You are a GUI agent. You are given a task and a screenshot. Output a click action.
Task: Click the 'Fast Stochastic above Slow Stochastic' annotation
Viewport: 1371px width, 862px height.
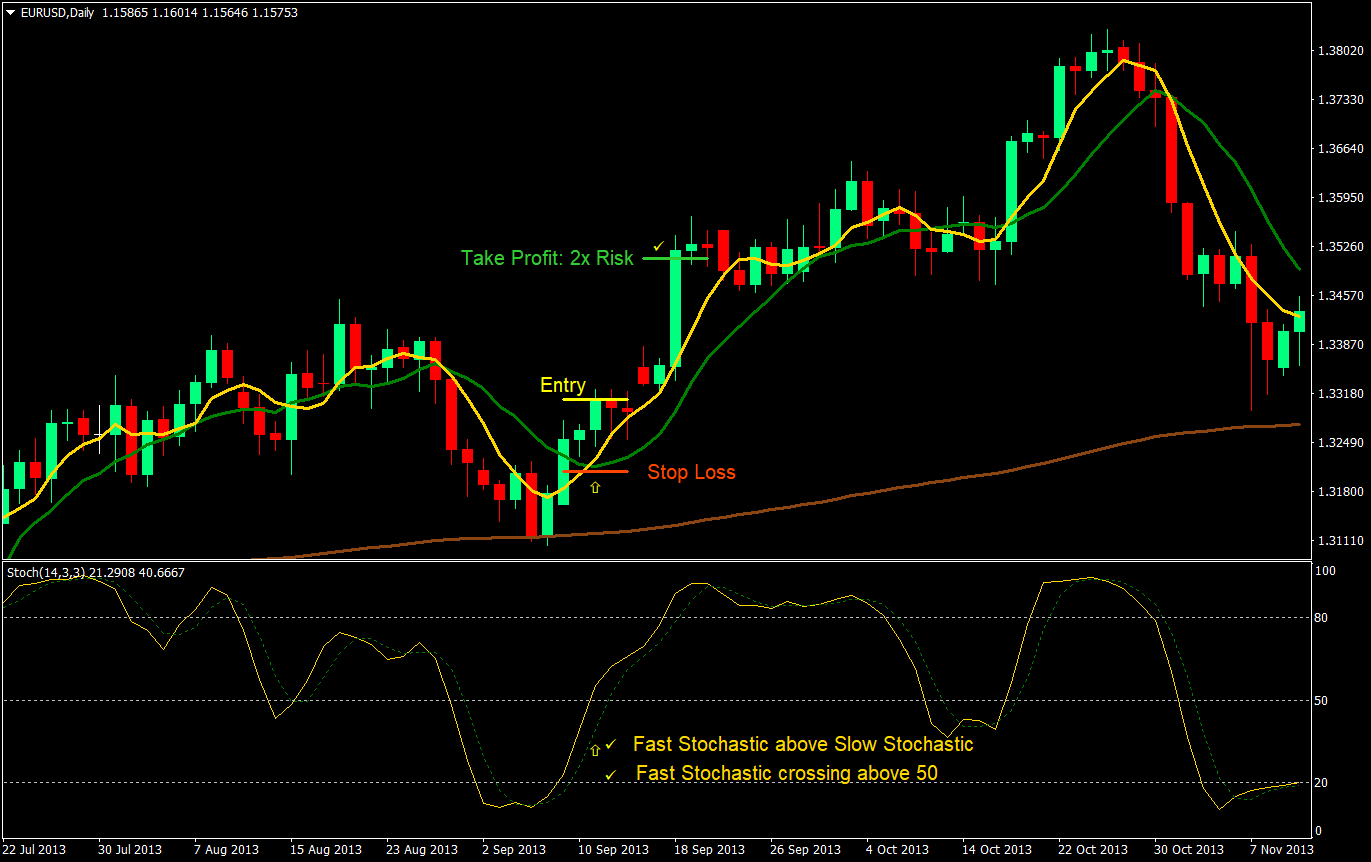803,745
